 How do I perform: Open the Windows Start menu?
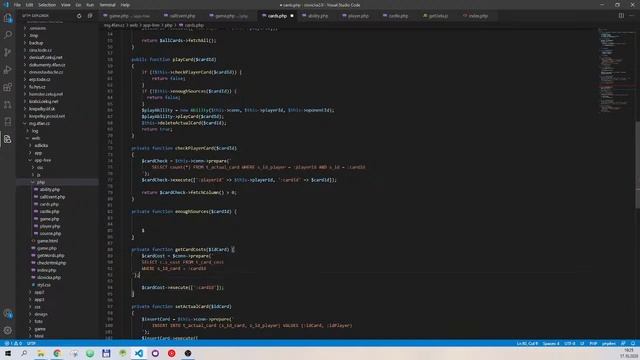pyautogui.click(x=8, y=353)
